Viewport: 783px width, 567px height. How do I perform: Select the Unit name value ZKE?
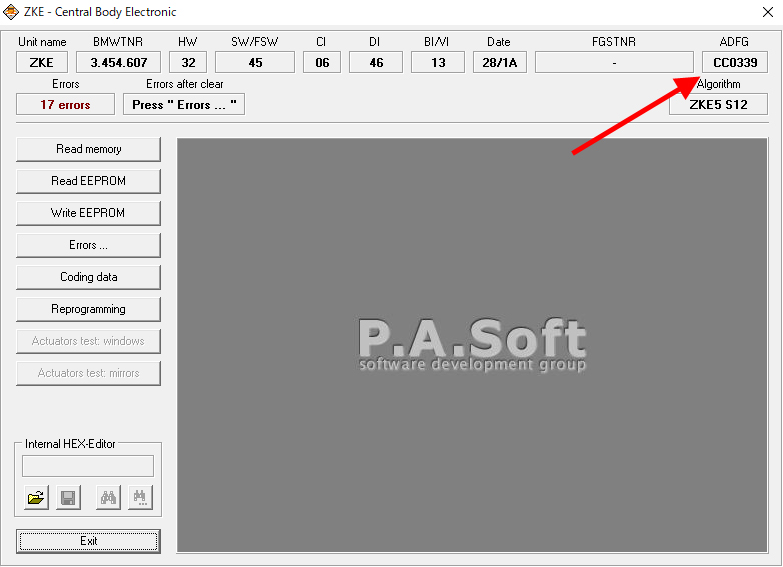pyautogui.click(x=42, y=62)
